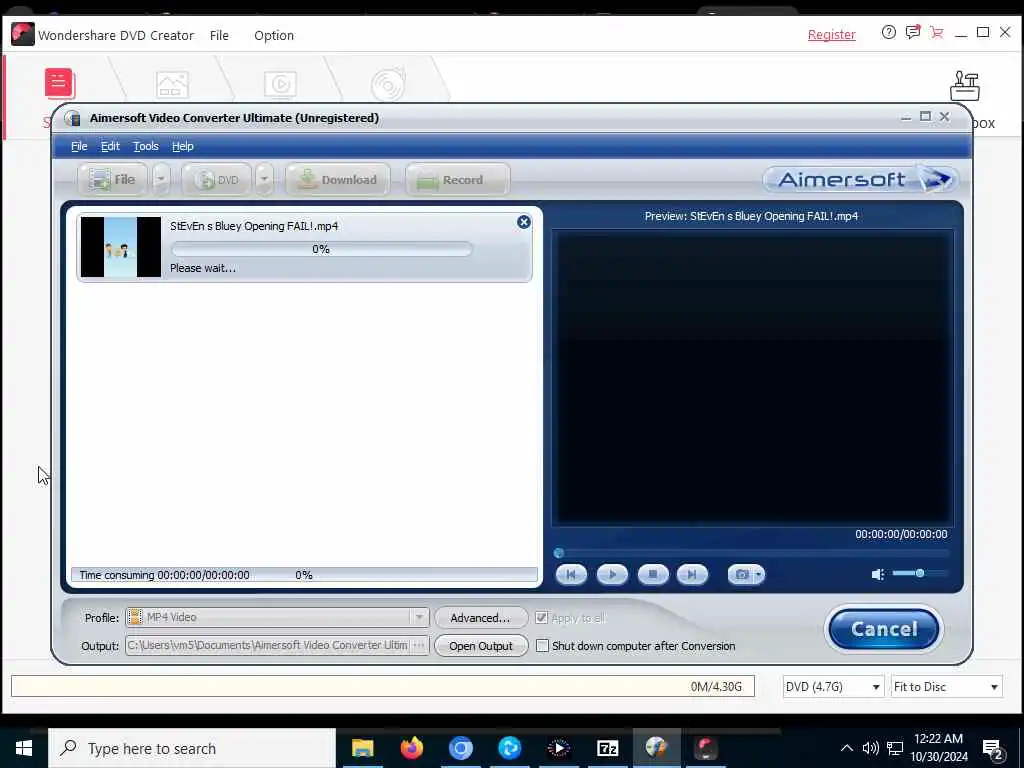Click the file conversion progress bar
This screenshot has width=1024, height=768.
click(x=321, y=249)
